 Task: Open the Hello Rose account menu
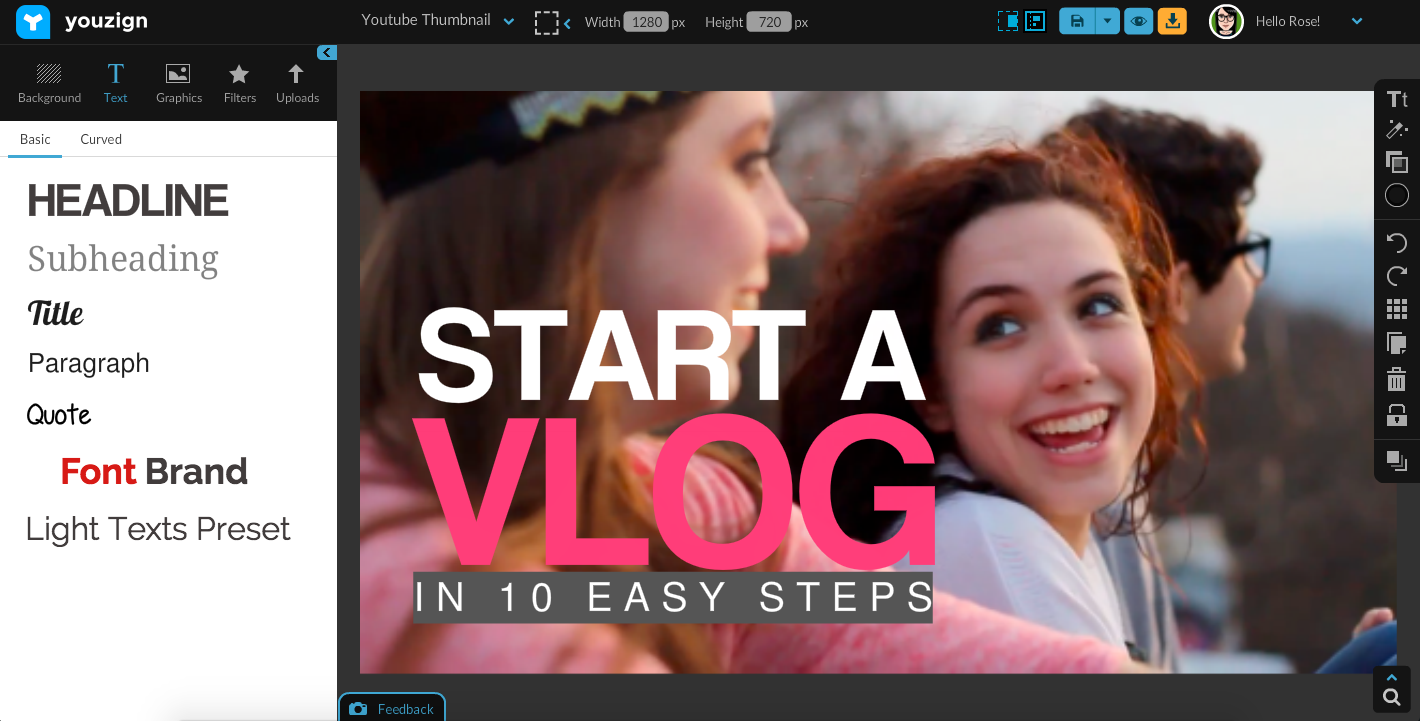pyautogui.click(x=1357, y=21)
